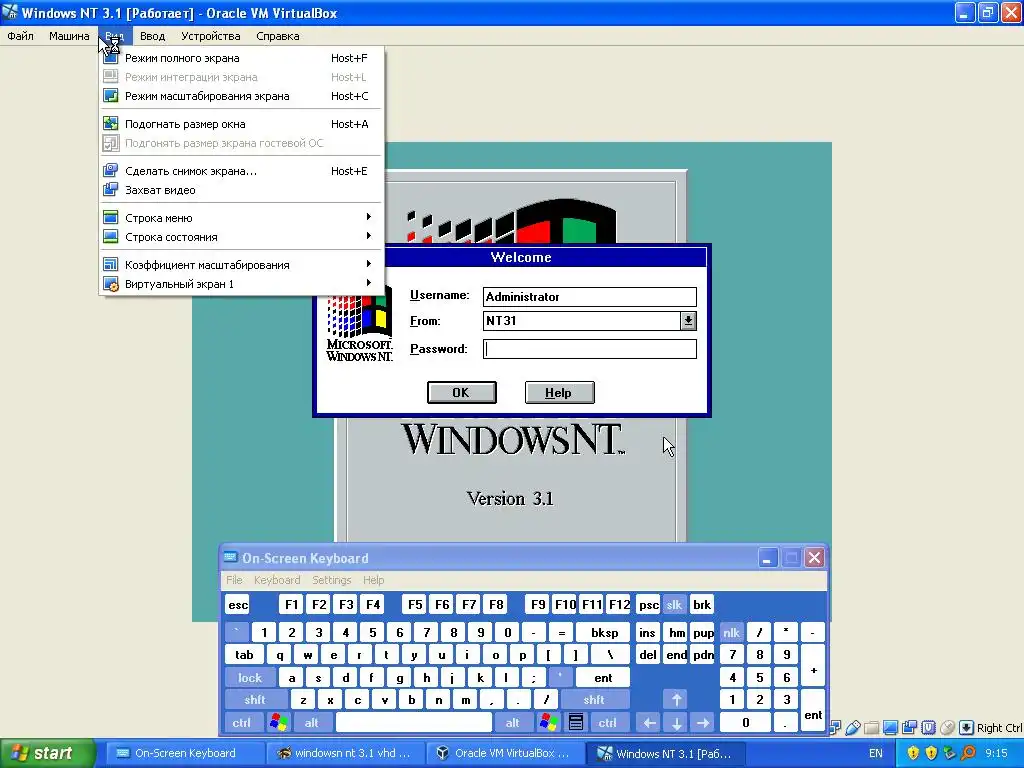Click the icon beside Строка меню
The height and width of the screenshot is (768, 1024).
pyautogui.click(x=110, y=218)
